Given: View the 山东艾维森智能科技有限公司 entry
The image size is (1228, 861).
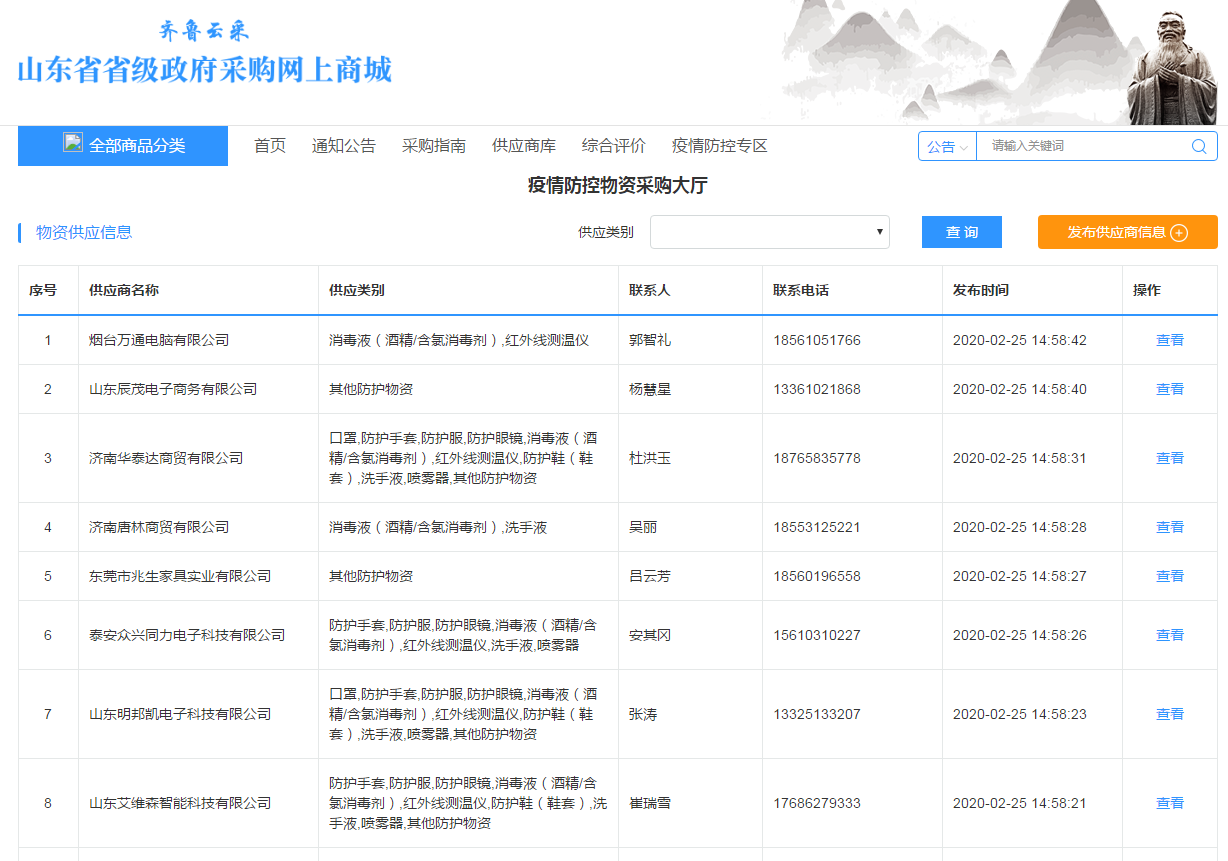Looking at the screenshot, I should [x=1169, y=803].
